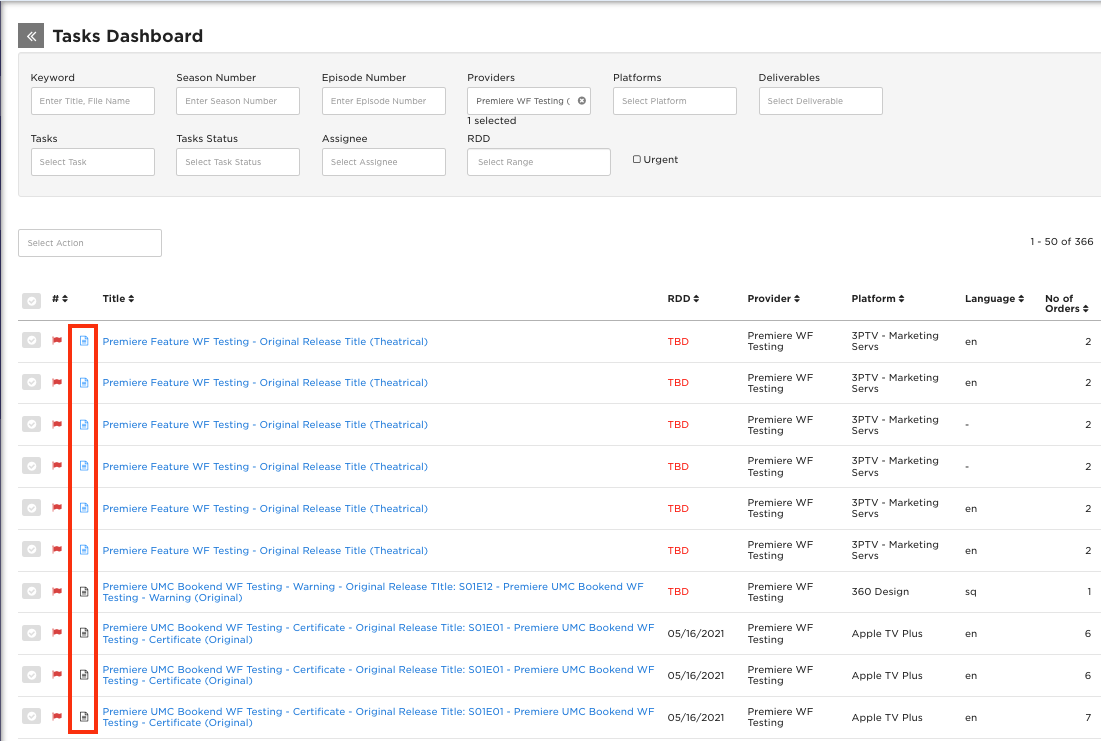Click the order count '1' in the 360 Design row
The image size is (1101, 741).
click(1088, 591)
